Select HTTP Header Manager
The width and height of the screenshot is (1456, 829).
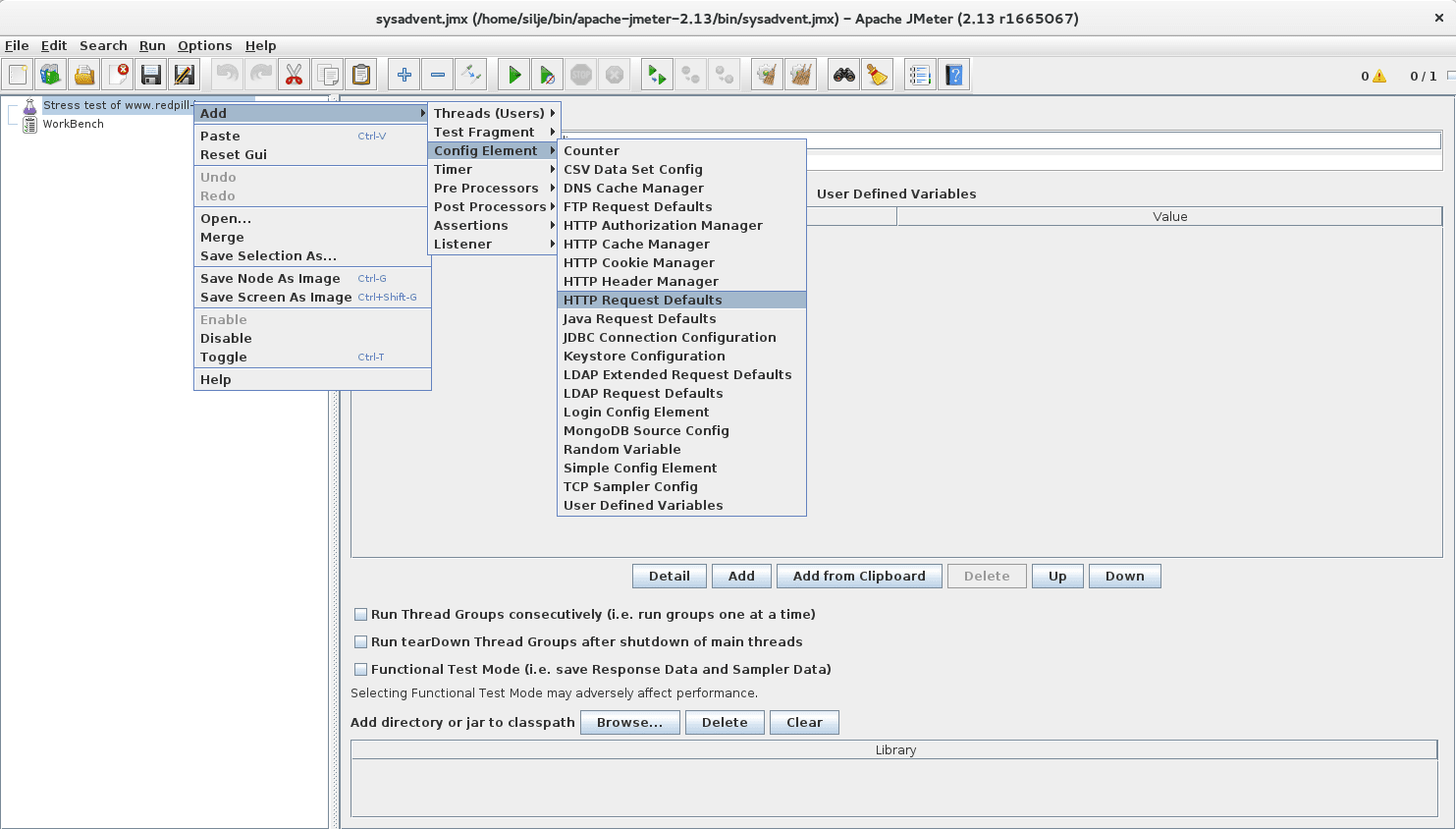681,281
